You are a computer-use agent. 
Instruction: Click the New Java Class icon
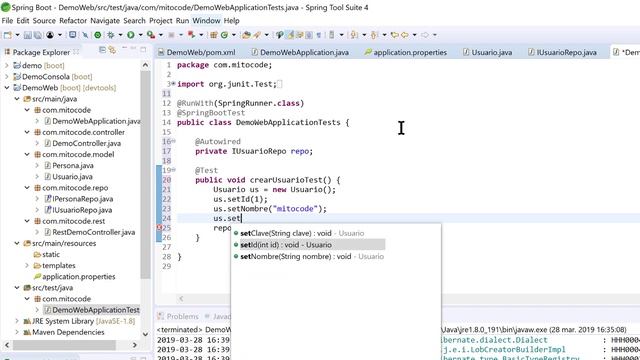tap(224, 35)
